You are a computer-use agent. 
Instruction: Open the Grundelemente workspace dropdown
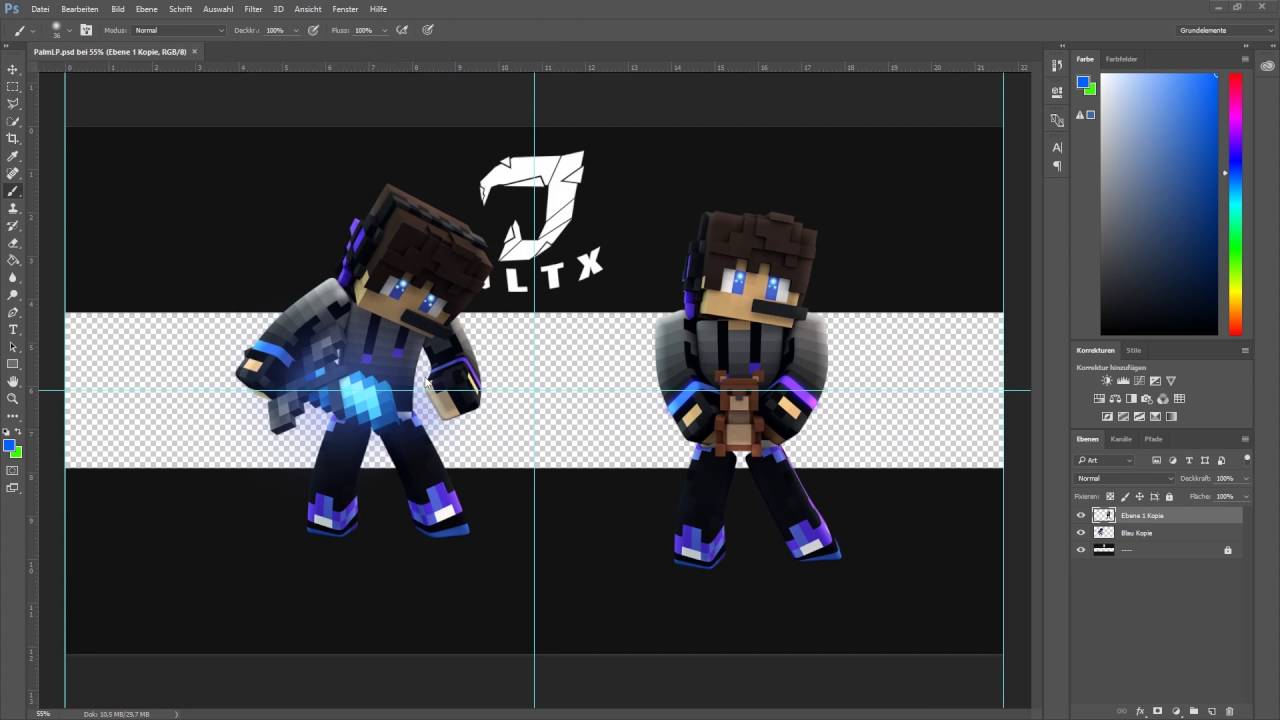coord(1226,30)
